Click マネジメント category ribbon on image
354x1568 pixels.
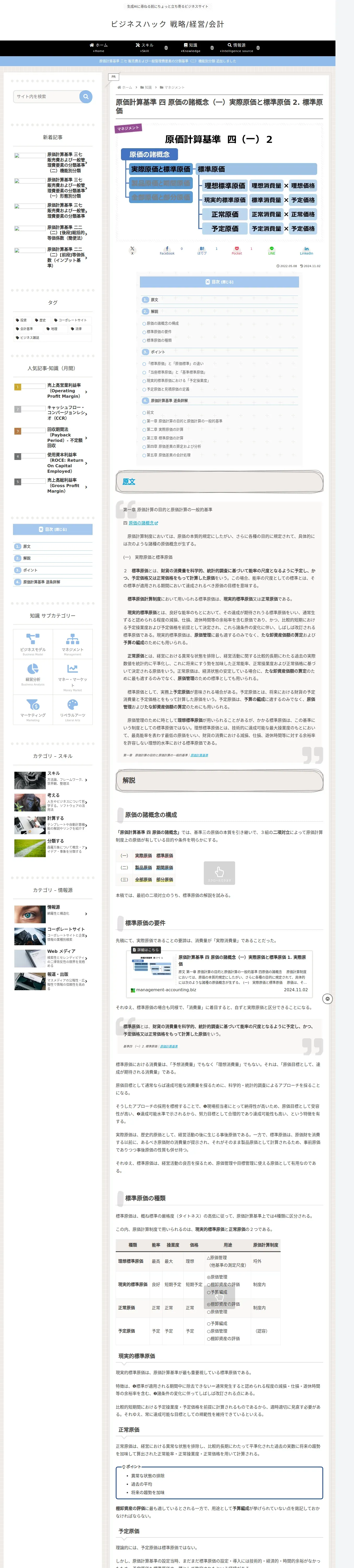pos(128,128)
